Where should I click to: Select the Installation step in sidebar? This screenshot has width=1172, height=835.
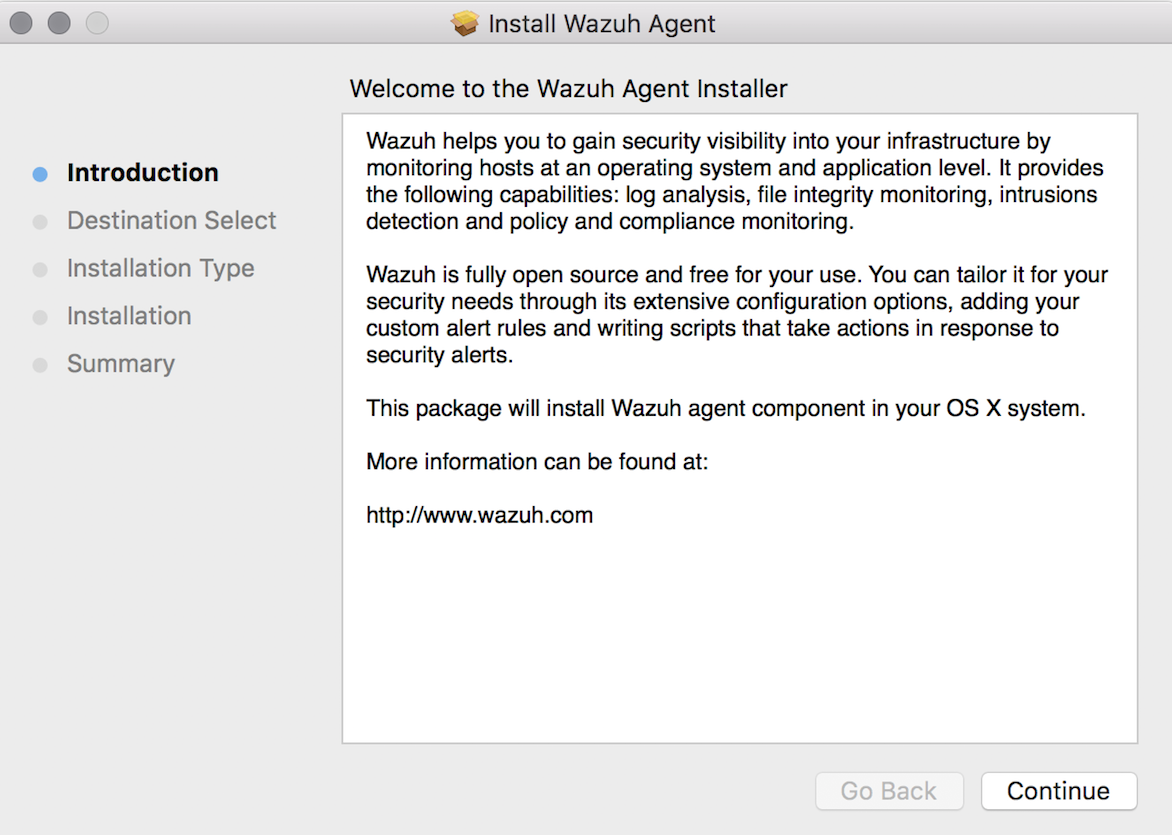click(x=129, y=317)
